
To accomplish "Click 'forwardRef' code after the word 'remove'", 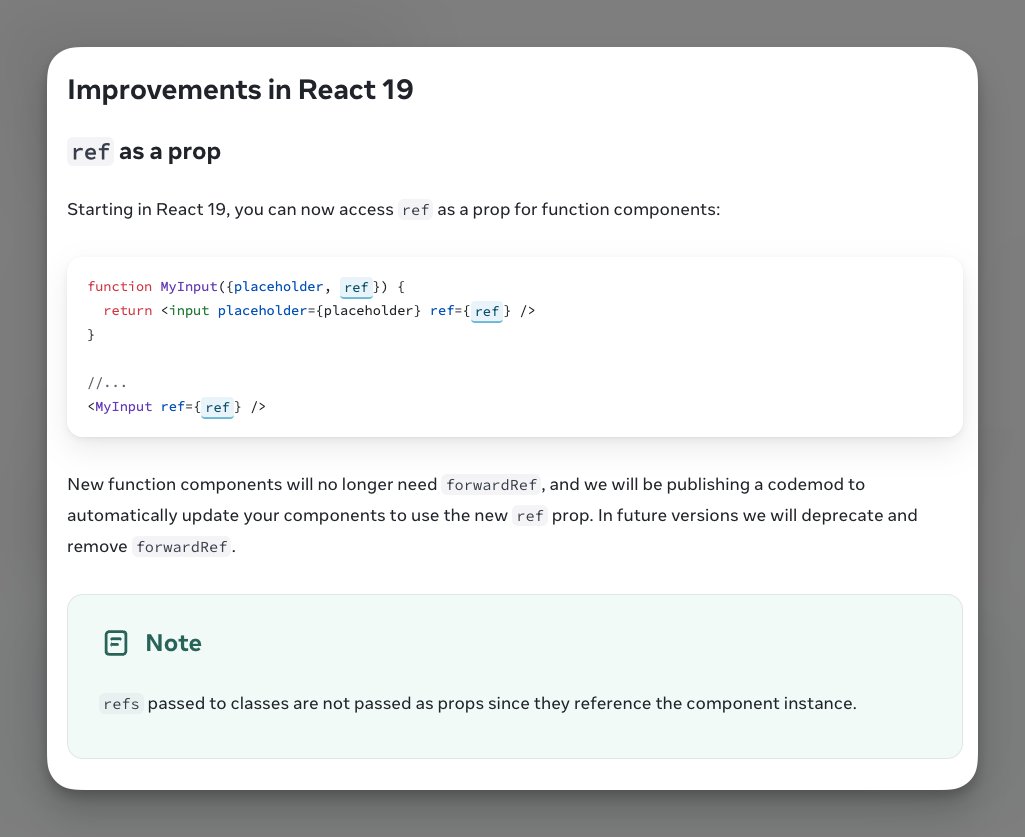I will pyautogui.click(x=182, y=547).
